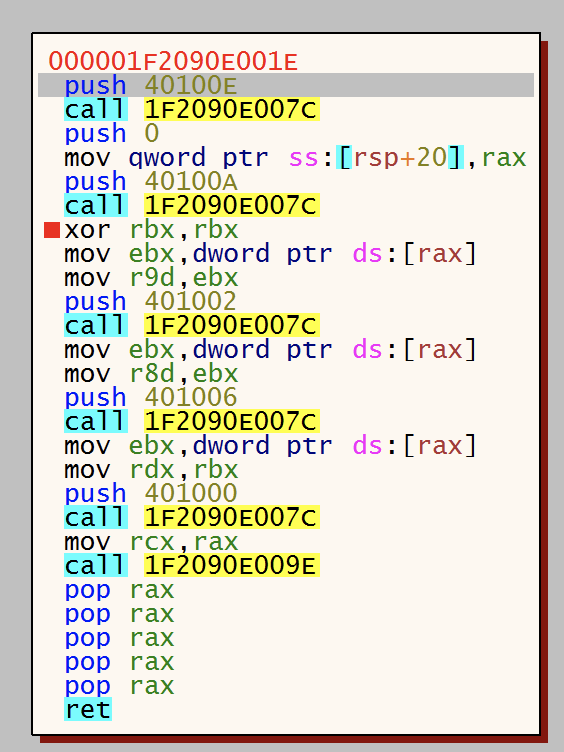The height and width of the screenshot is (752, 564).
Task: Select the xor rbx,rbx instruction
Action: (x=151, y=229)
